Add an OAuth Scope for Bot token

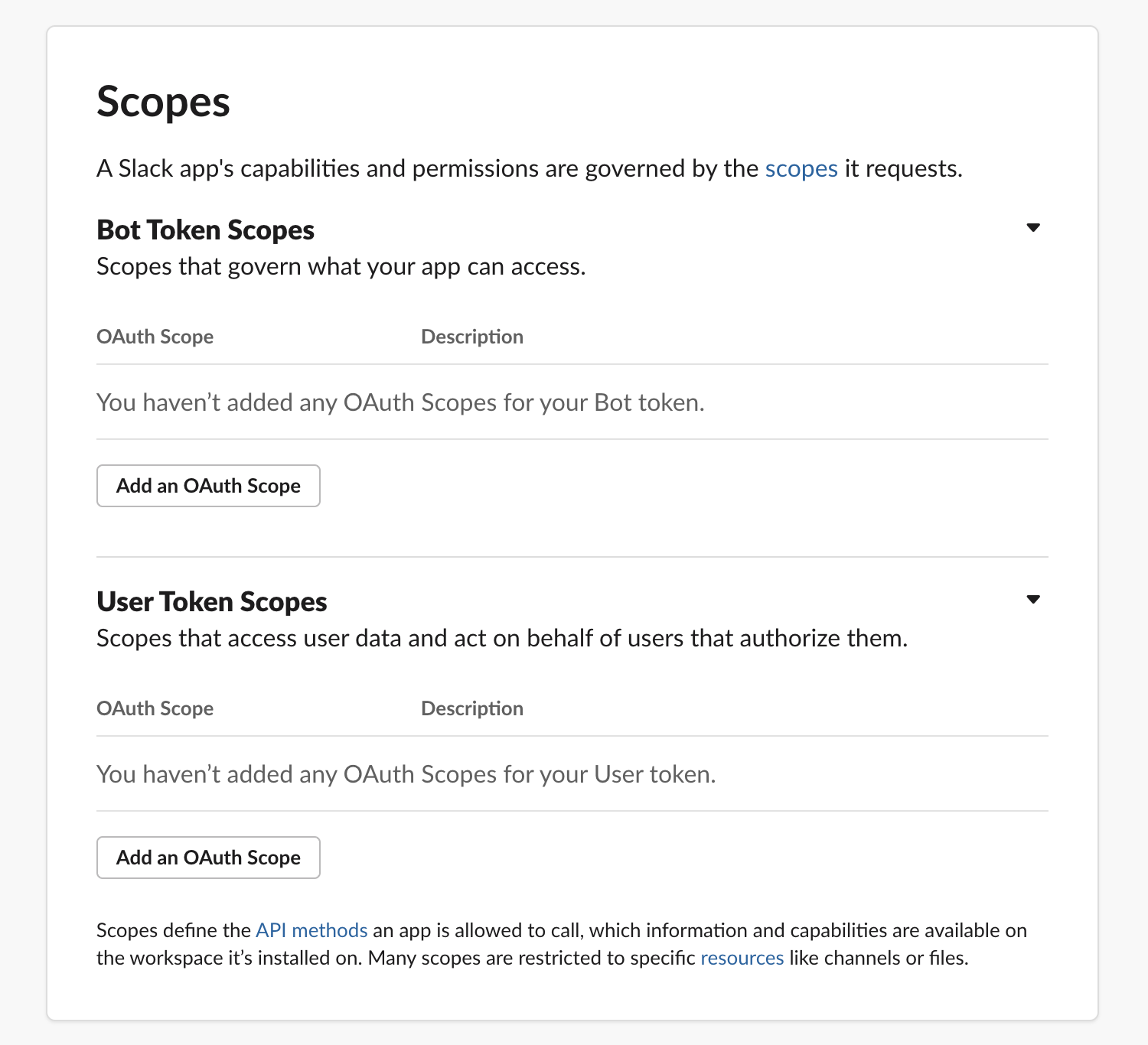tap(208, 486)
